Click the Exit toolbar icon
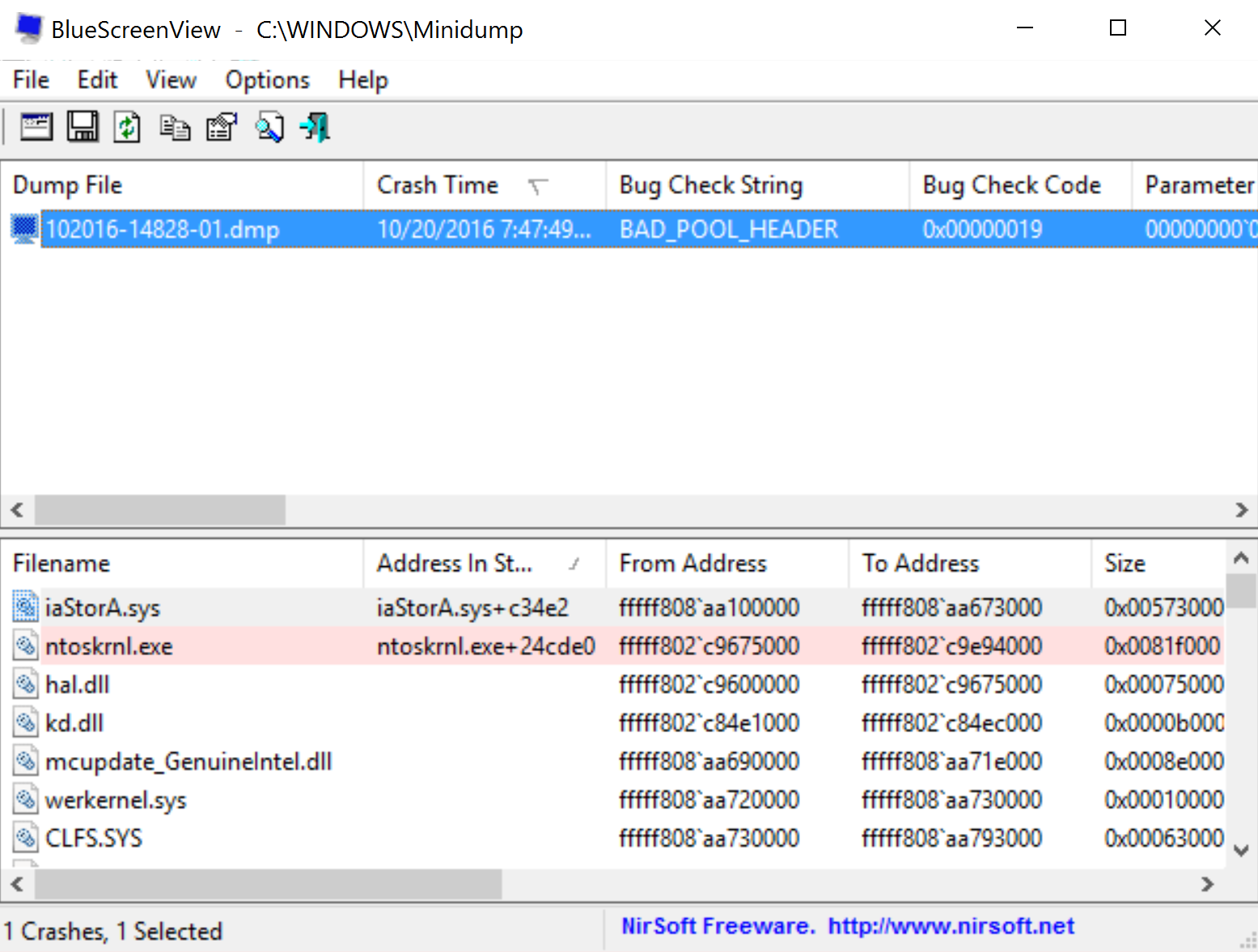The image size is (1258, 952). [x=316, y=127]
